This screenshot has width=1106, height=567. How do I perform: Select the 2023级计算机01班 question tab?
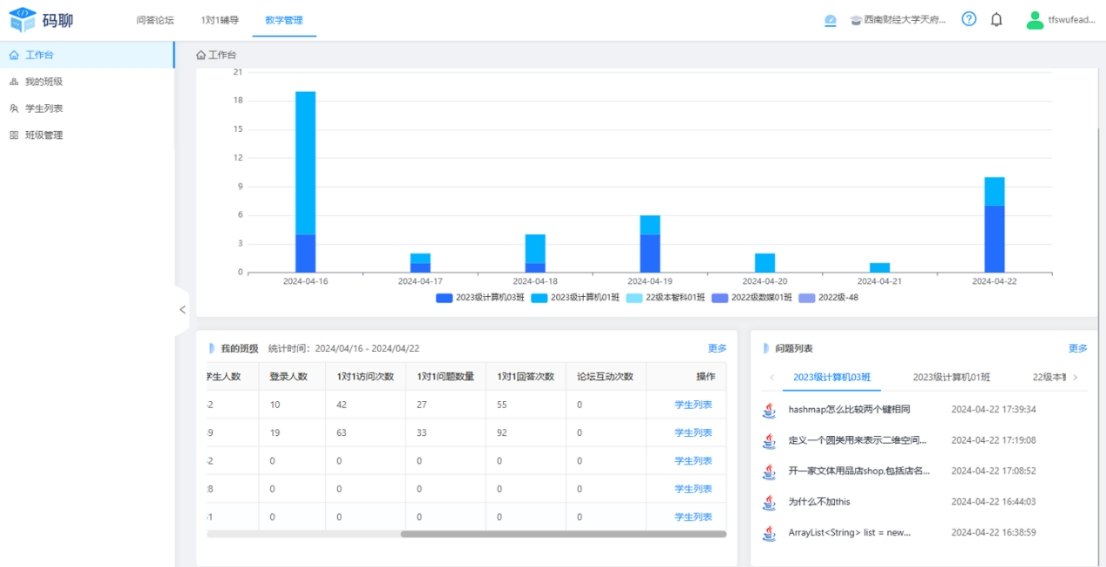pyautogui.click(x=951, y=377)
